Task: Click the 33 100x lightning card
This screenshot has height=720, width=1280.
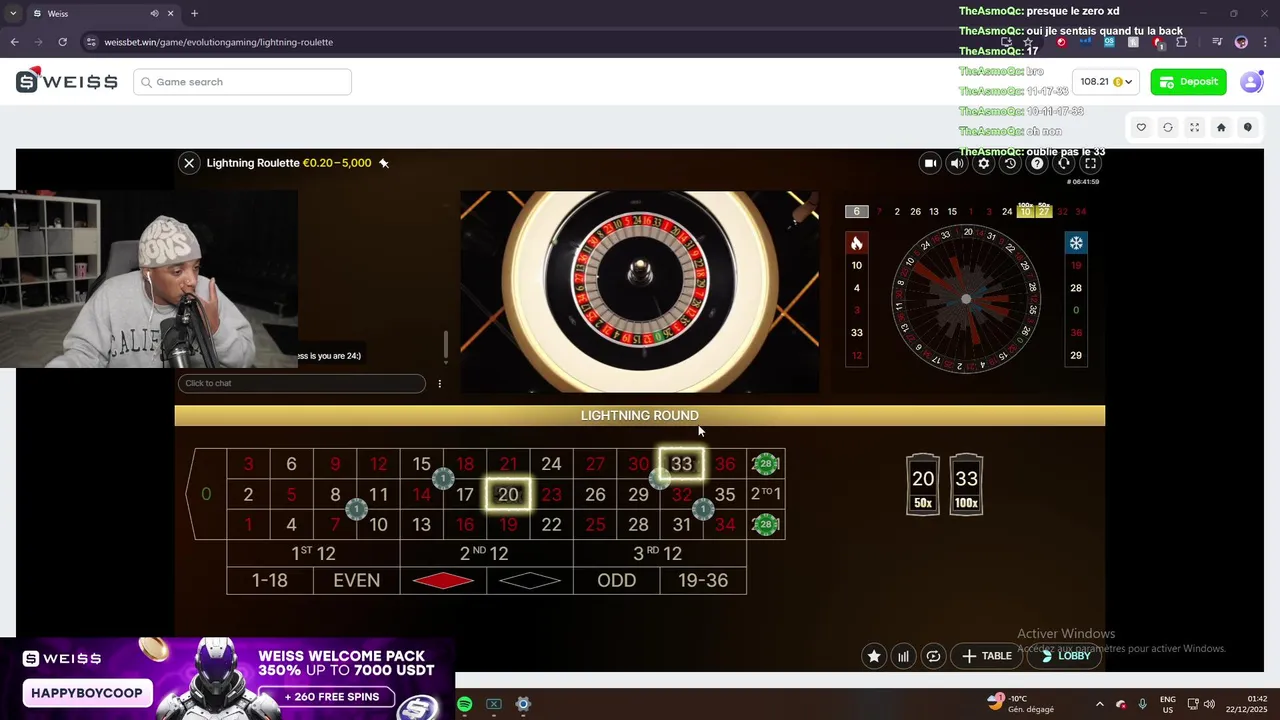Action: (x=966, y=485)
